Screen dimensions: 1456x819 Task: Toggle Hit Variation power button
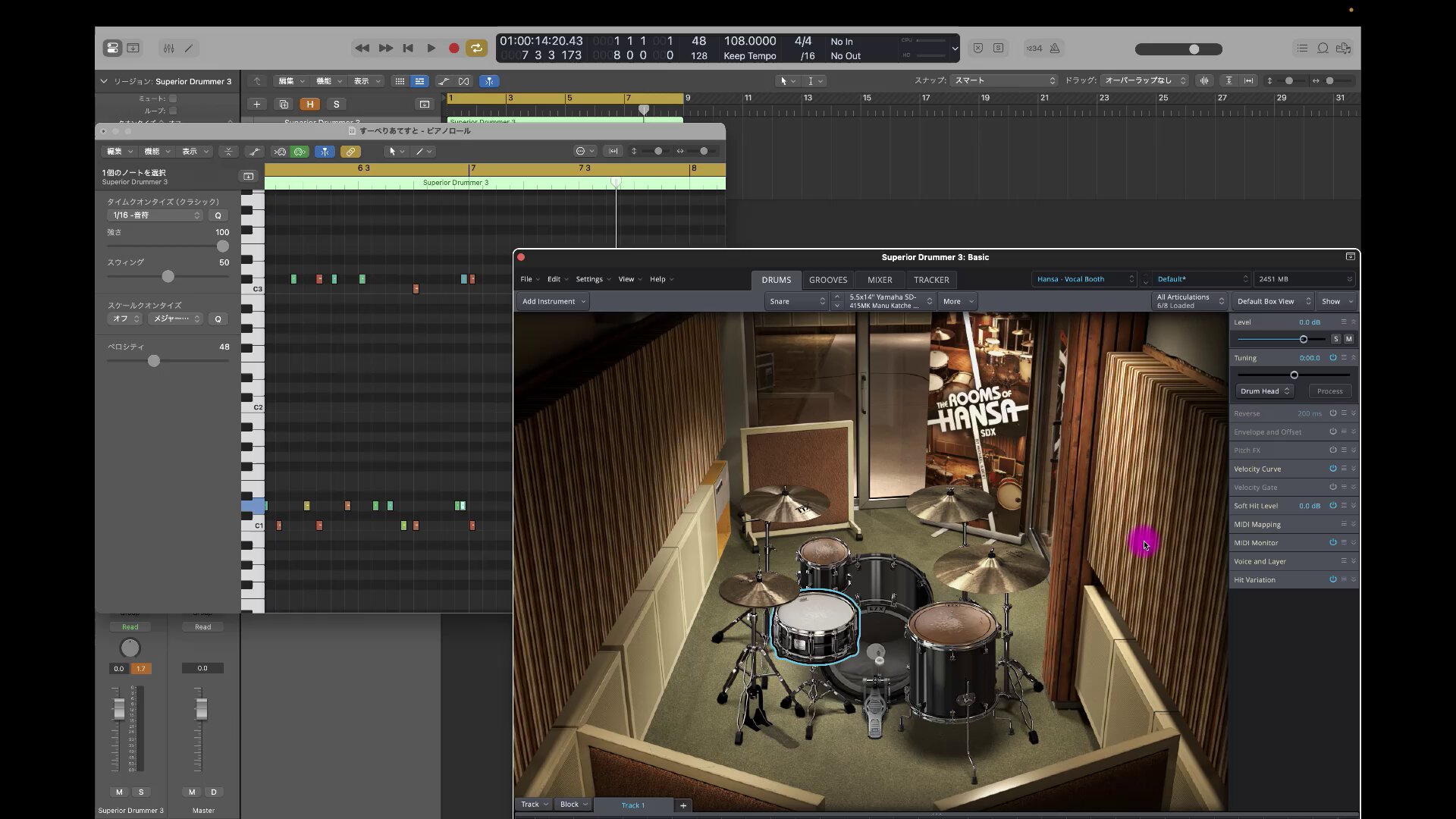click(x=1332, y=579)
